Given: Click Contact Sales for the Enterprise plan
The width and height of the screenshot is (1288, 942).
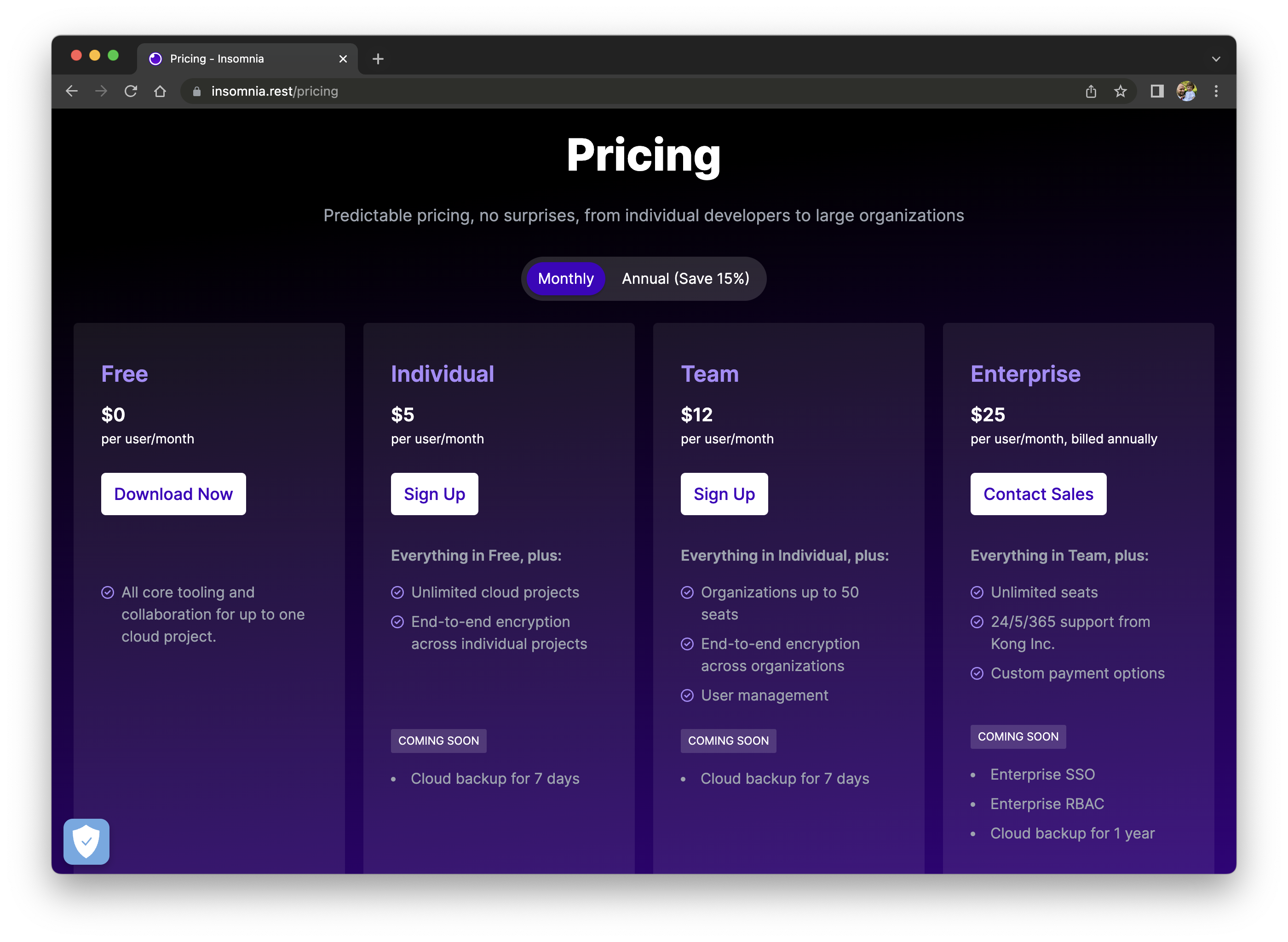Looking at the screenshot, I should click(x=1038, y=494).
